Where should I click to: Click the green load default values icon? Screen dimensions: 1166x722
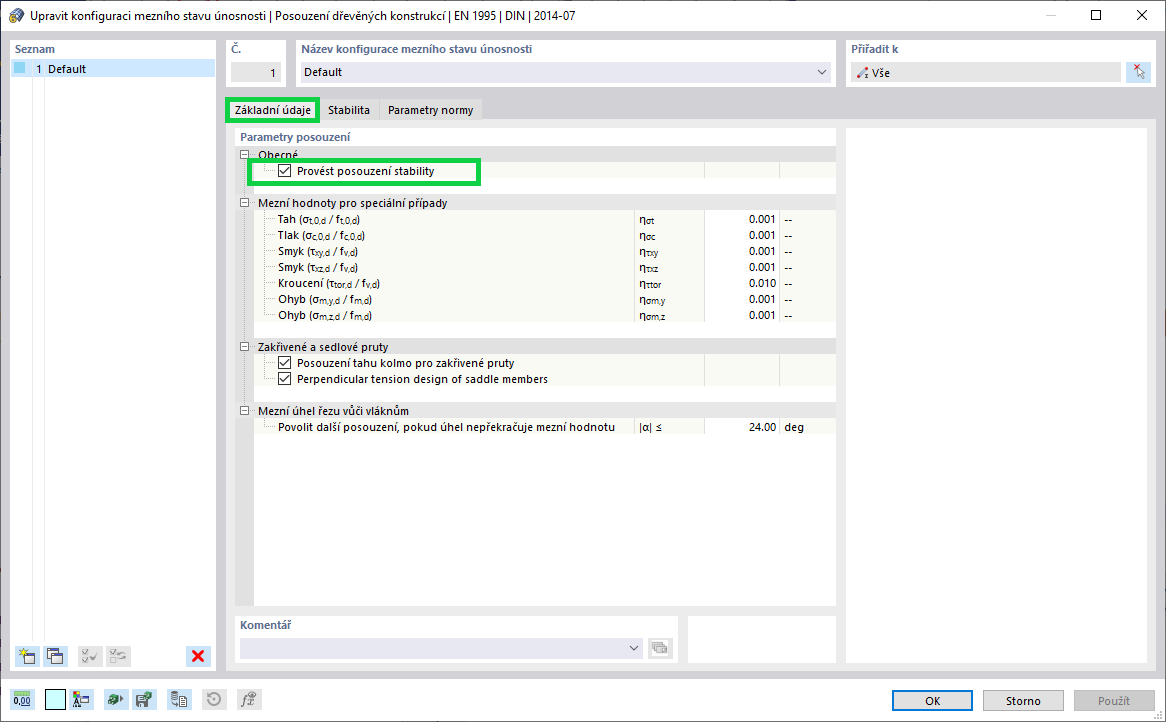click(x=115, y=700)
